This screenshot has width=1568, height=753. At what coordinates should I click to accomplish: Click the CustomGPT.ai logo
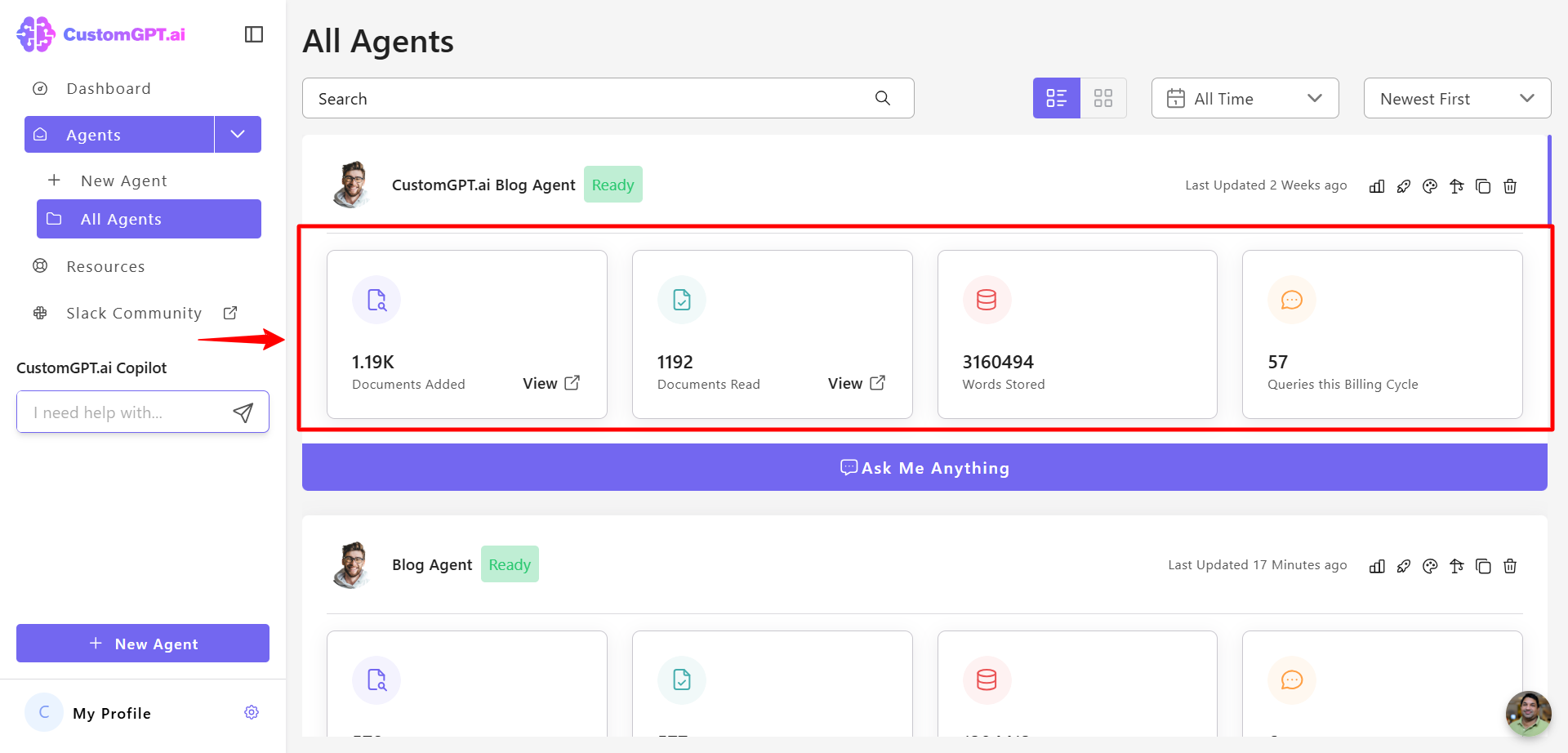pos(101,34)
